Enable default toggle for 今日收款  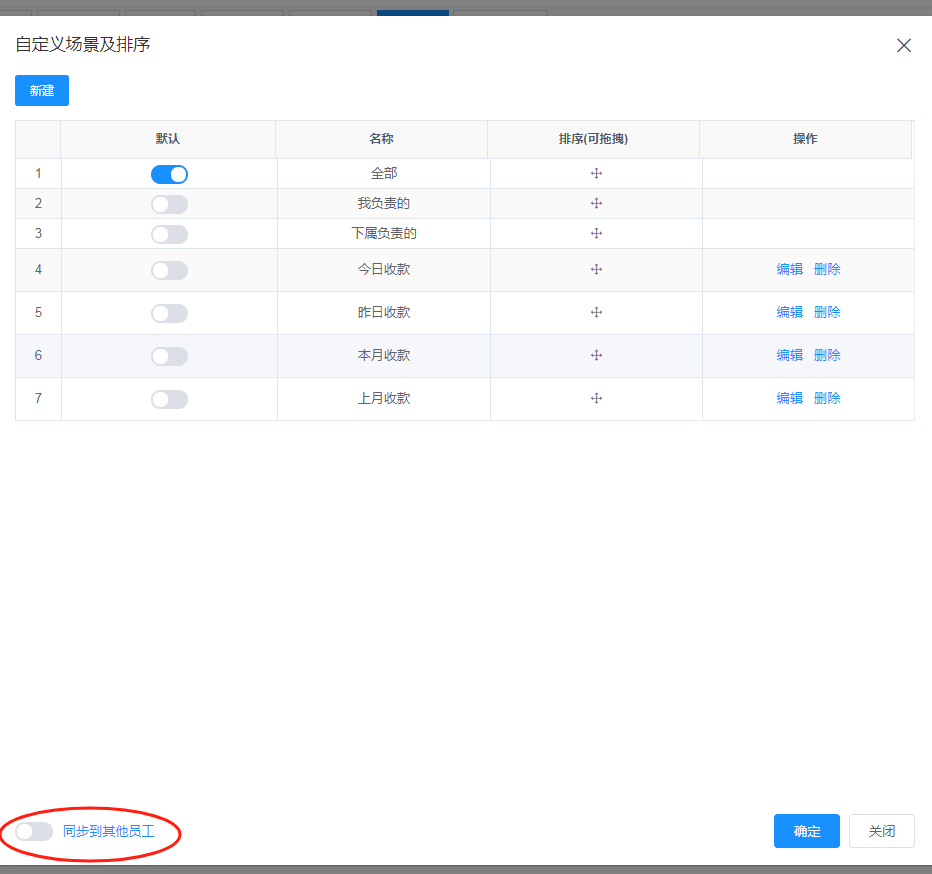(x=169, y=270)
